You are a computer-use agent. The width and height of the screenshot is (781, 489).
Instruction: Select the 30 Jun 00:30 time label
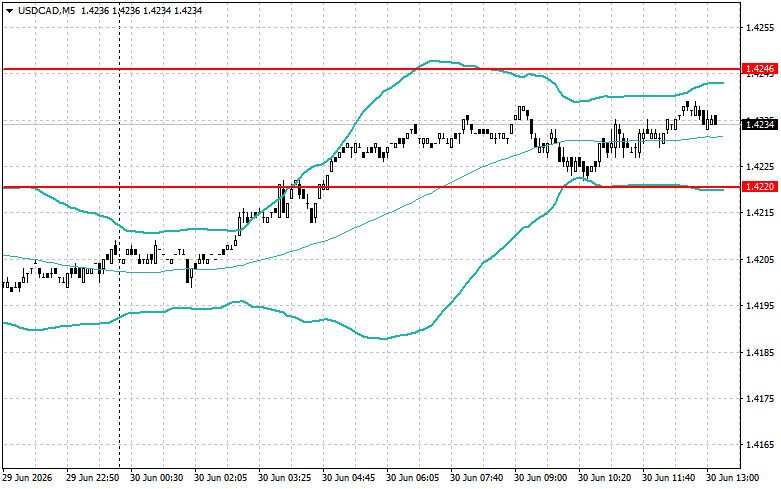tap(156, 478)
